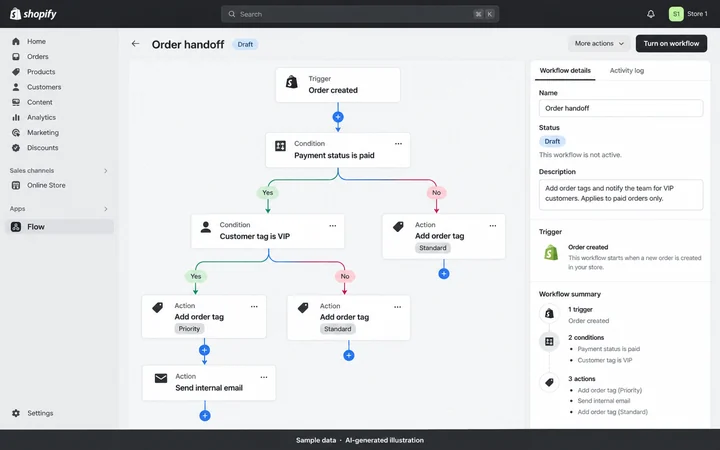The image size is (720, 450).
Task: Click the green Shopify bag in Trigger section
Action: click(551, 252)
